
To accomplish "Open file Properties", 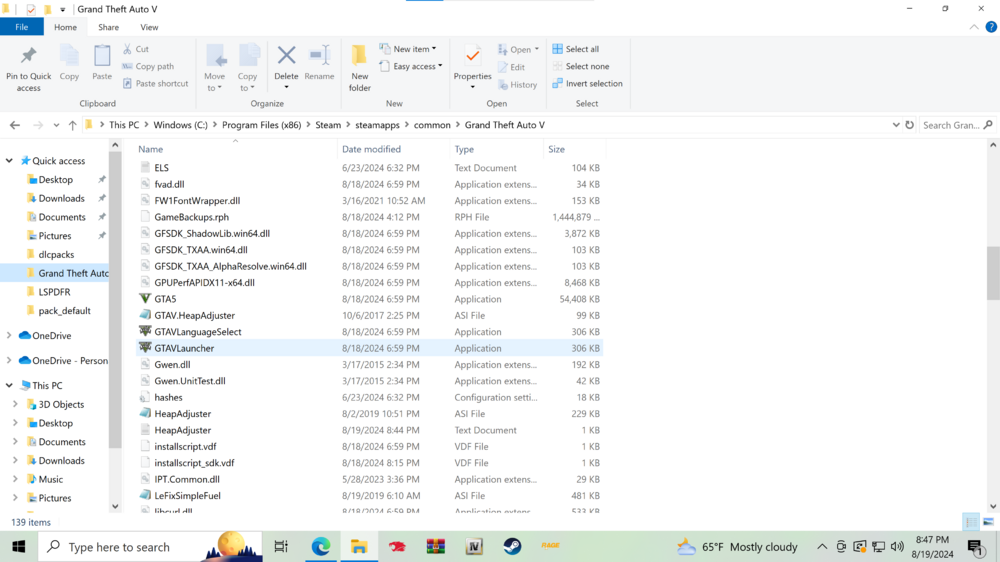I will pos(473,66).
